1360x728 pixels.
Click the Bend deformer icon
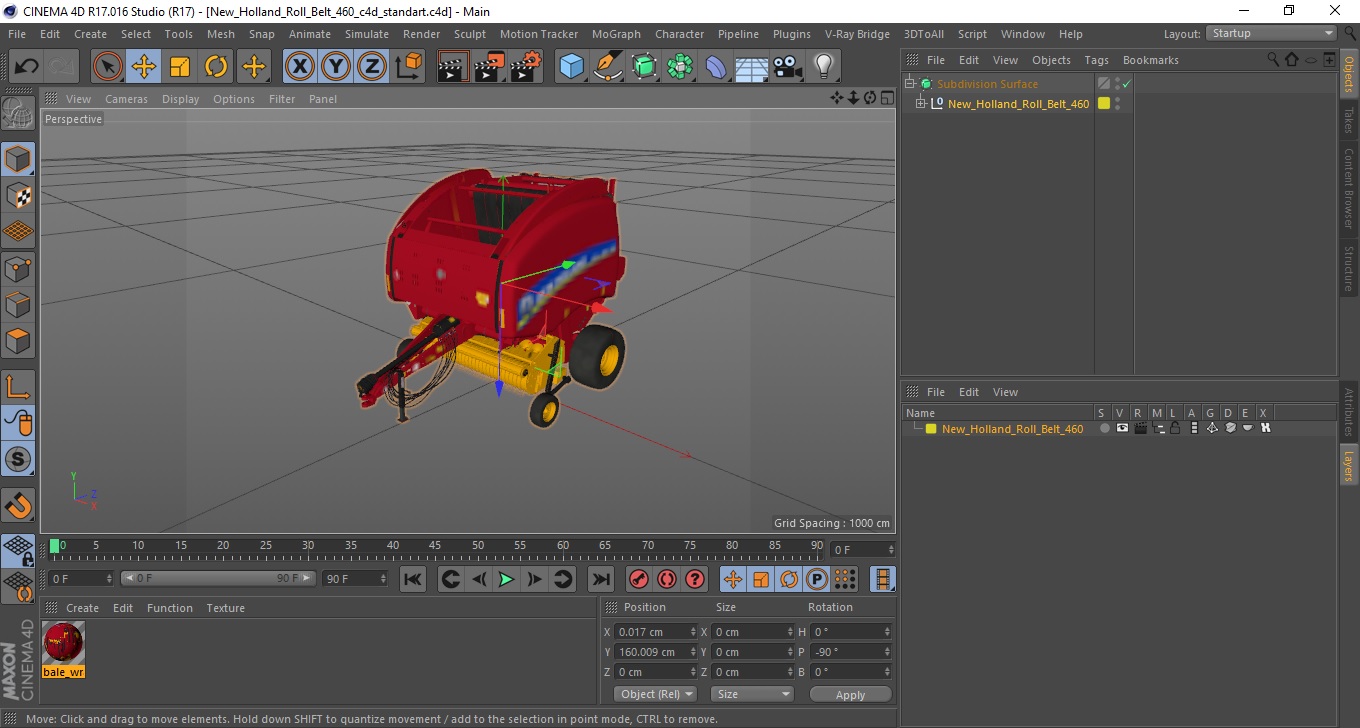716,67
